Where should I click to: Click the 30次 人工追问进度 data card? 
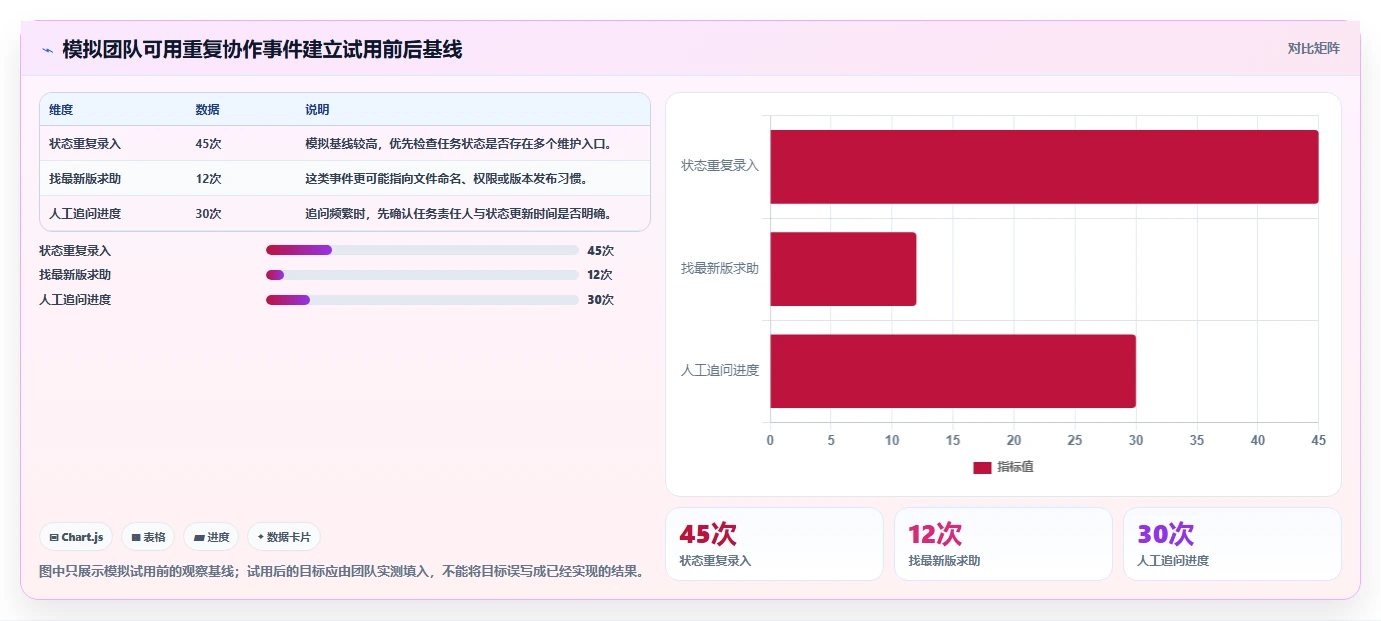[1232, 544]
